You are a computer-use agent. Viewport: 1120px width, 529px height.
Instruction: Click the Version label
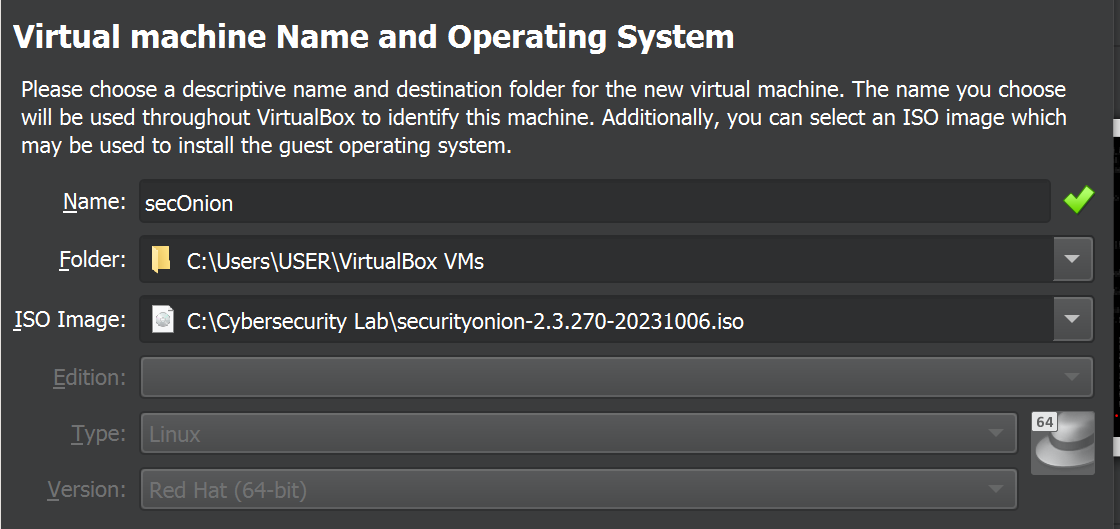click(87, 491)
